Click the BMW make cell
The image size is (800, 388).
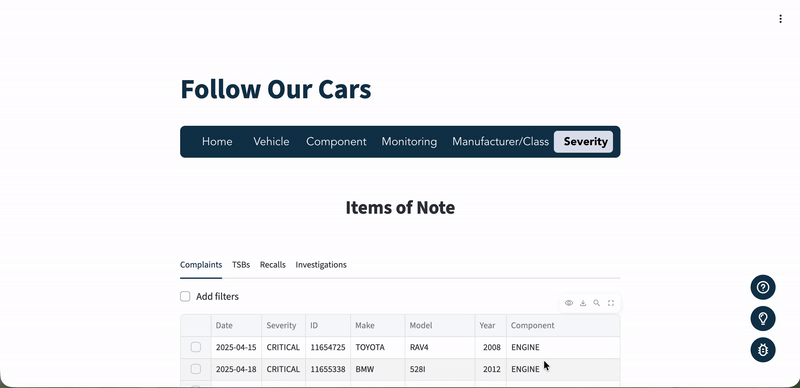tap(378, 369)
